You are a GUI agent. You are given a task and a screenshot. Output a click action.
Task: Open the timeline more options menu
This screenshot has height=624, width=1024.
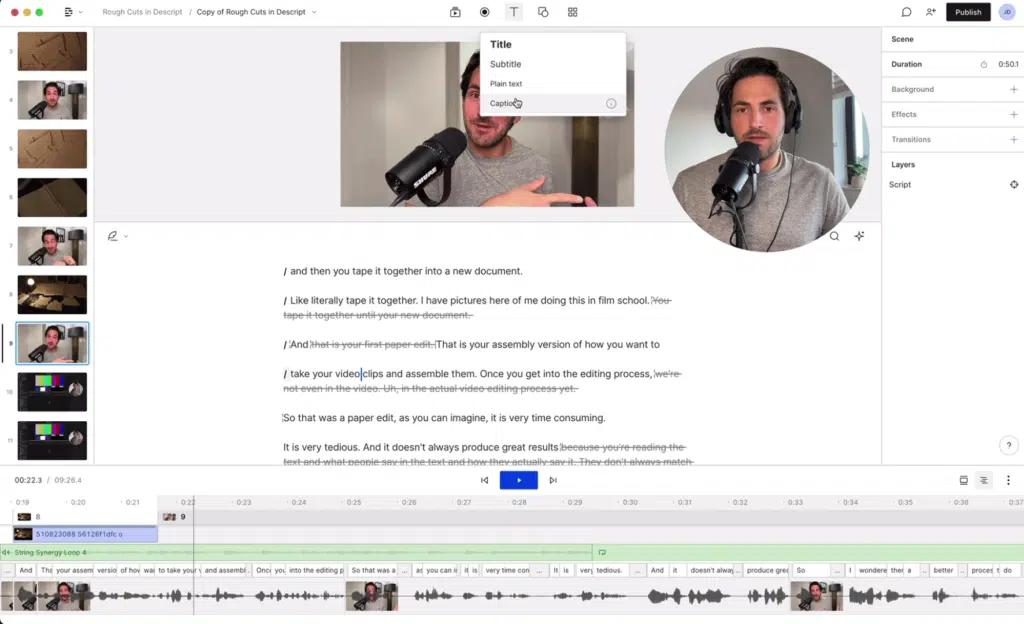(x=1008, y=480)
